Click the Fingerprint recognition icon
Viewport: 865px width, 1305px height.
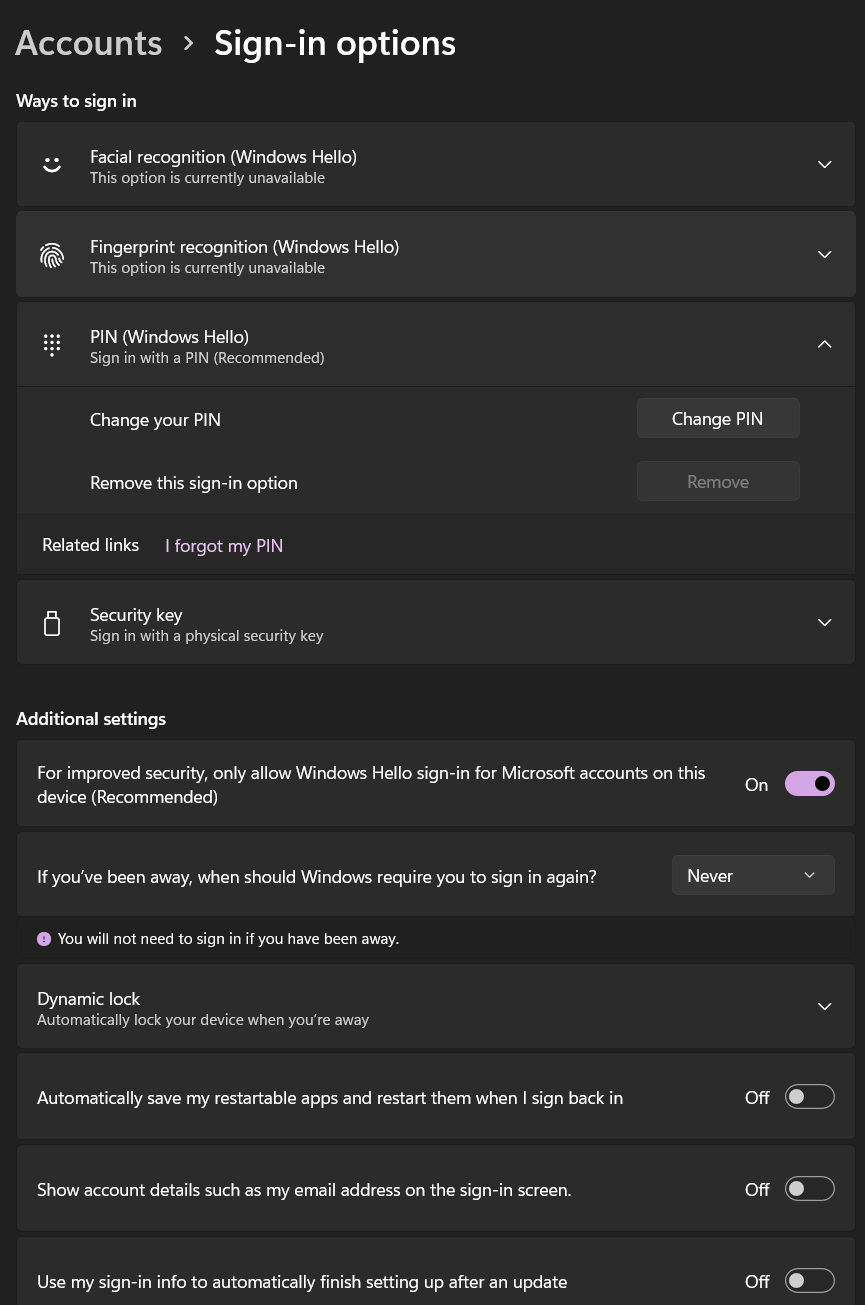(x=52, y=254)
